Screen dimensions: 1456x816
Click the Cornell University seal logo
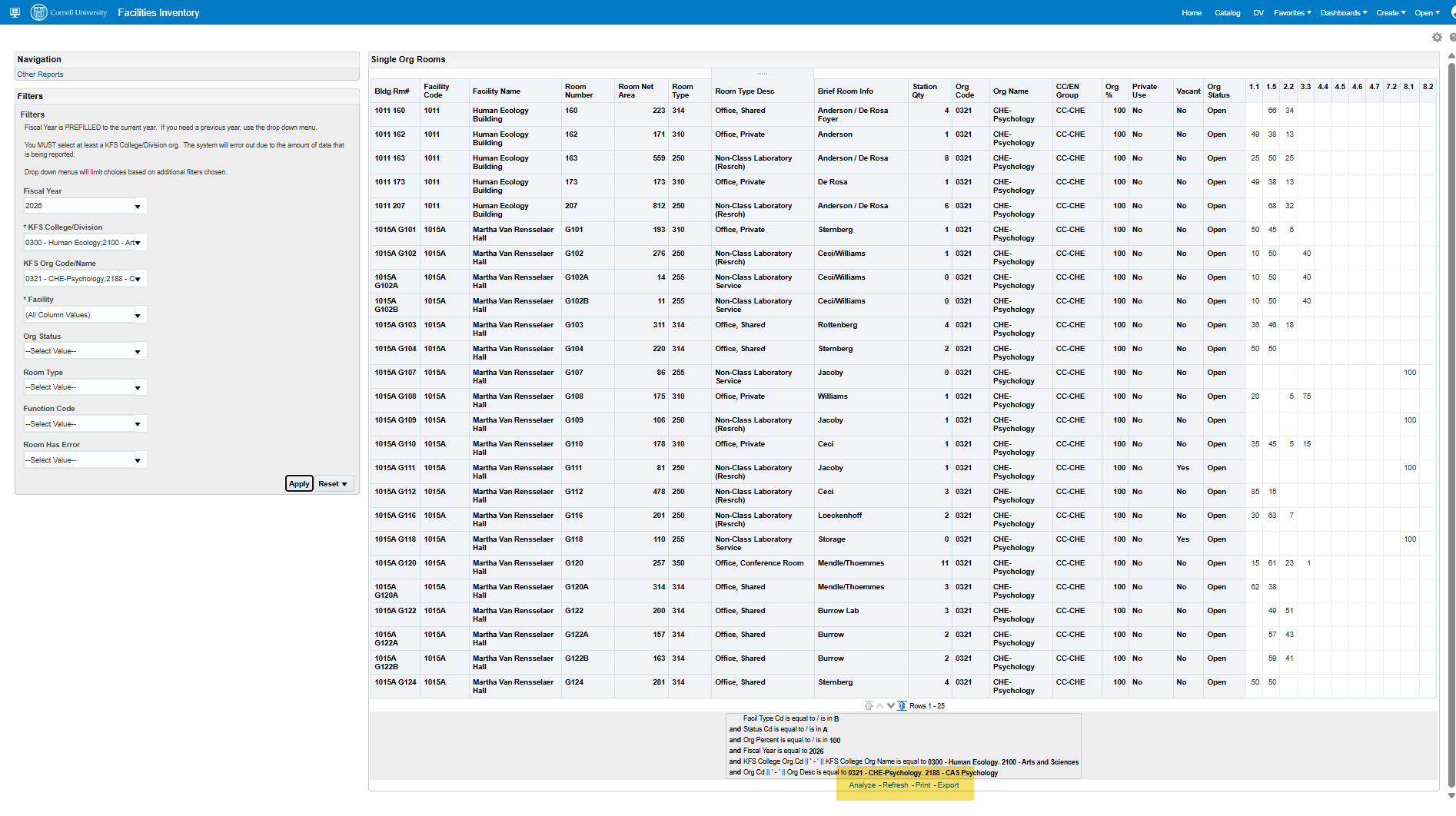click(x=38, y=12)
